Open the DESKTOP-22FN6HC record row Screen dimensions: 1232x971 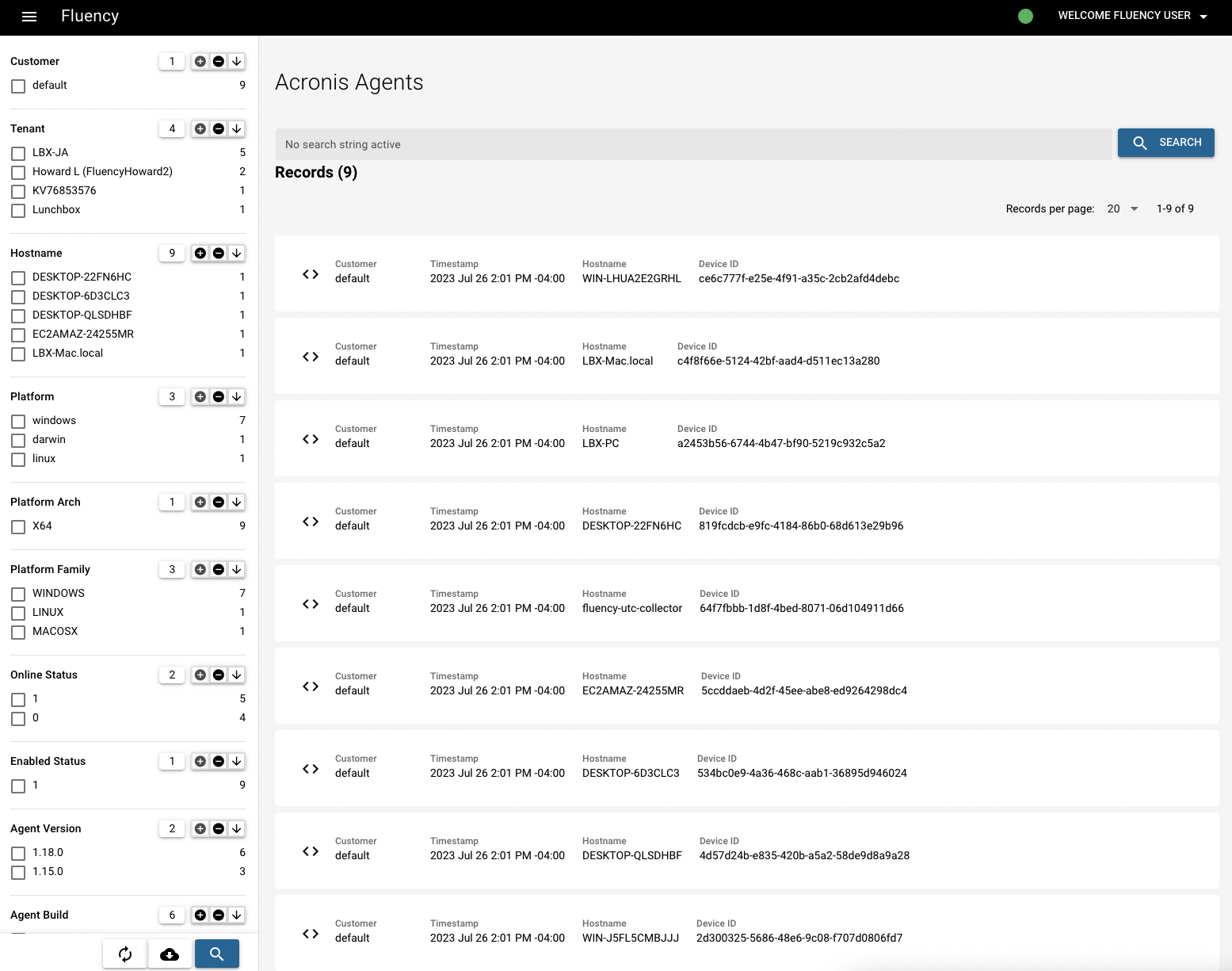tap(746, 521)
